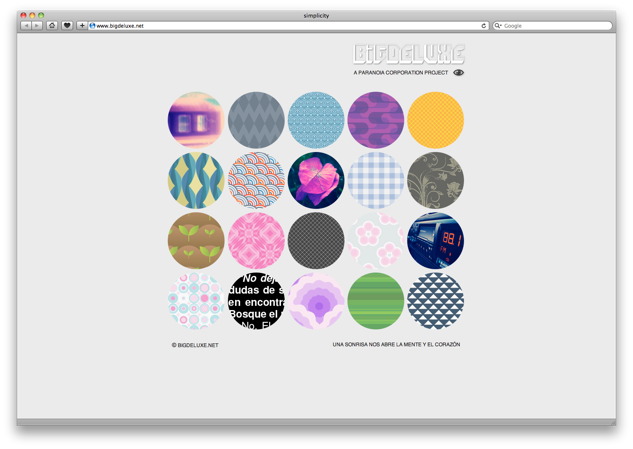This screenshot has height=449, width=633.
Task: Click the © BIGDELUXE.NET footer text
Action: point(194,345)
